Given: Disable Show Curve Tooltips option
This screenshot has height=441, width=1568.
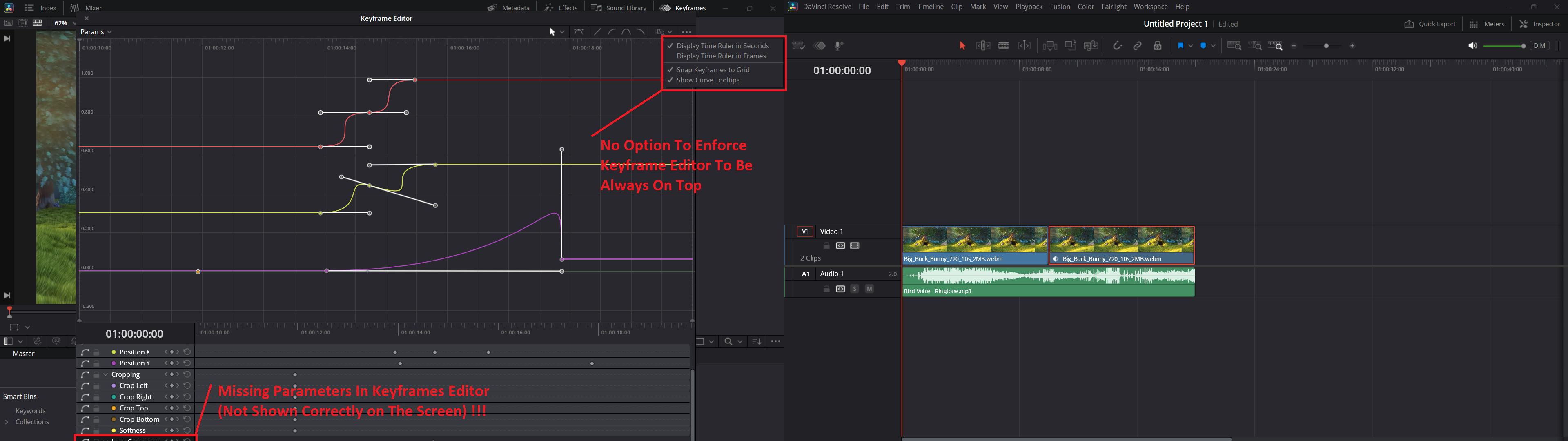Looking at the screenshot, I should 708,80.
